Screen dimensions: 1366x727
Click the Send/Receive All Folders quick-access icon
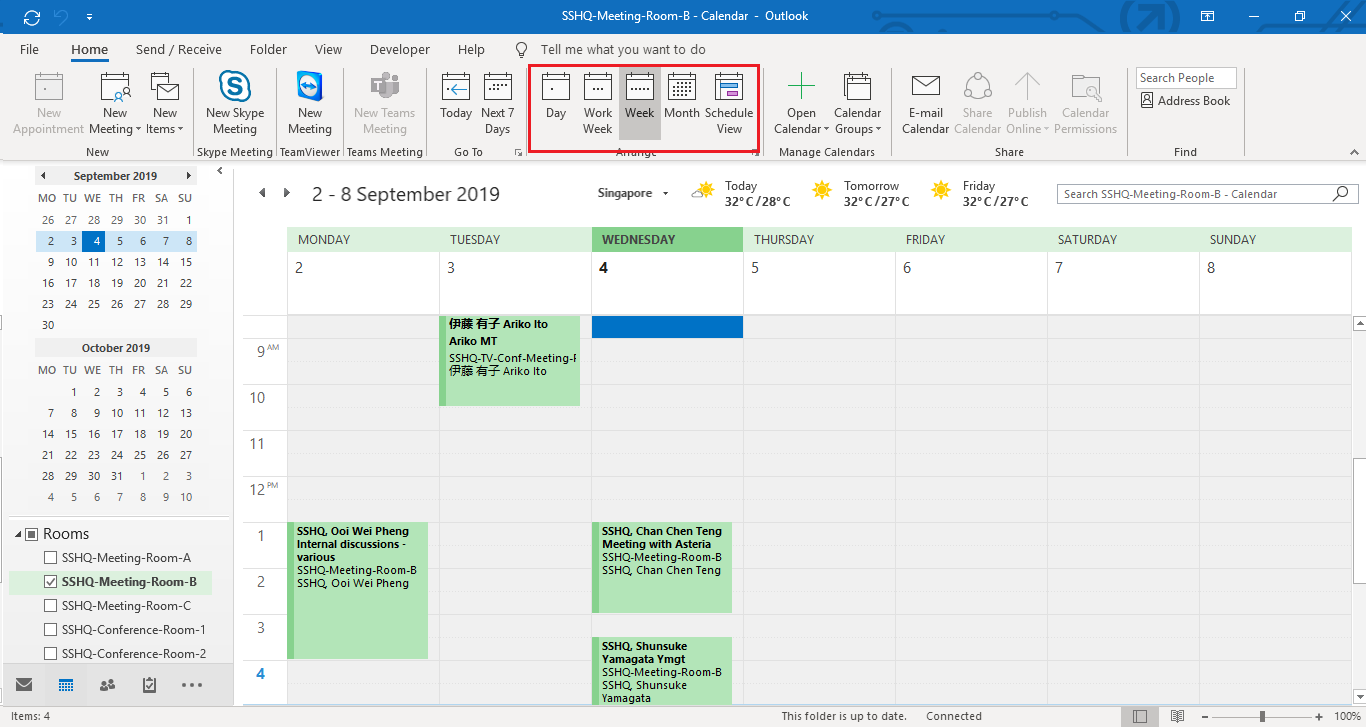tap(32, 17)
